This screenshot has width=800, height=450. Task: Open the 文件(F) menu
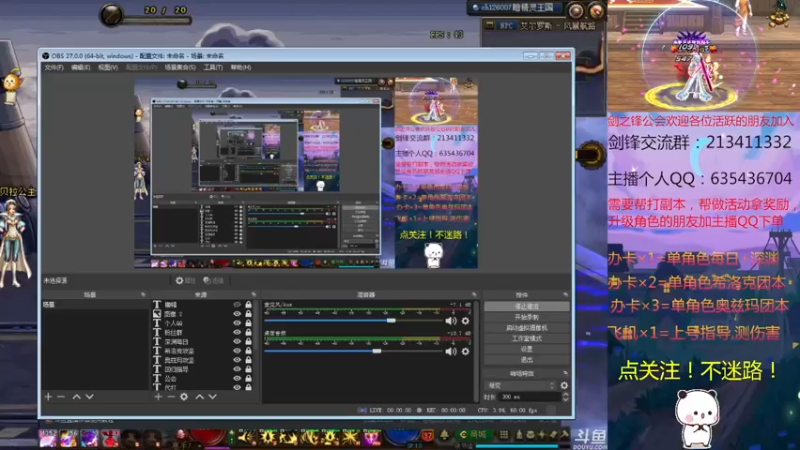pos(54,67)
